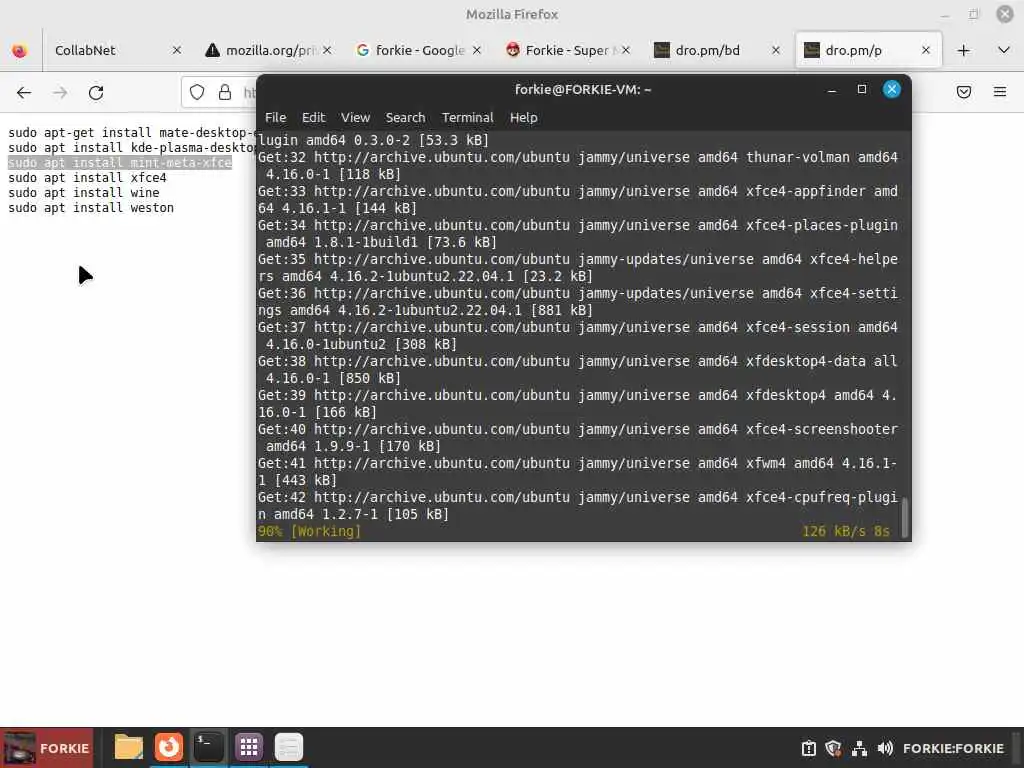
Task: Click the 'sudo apt install wine' line
Action: [x=84, y=193]
